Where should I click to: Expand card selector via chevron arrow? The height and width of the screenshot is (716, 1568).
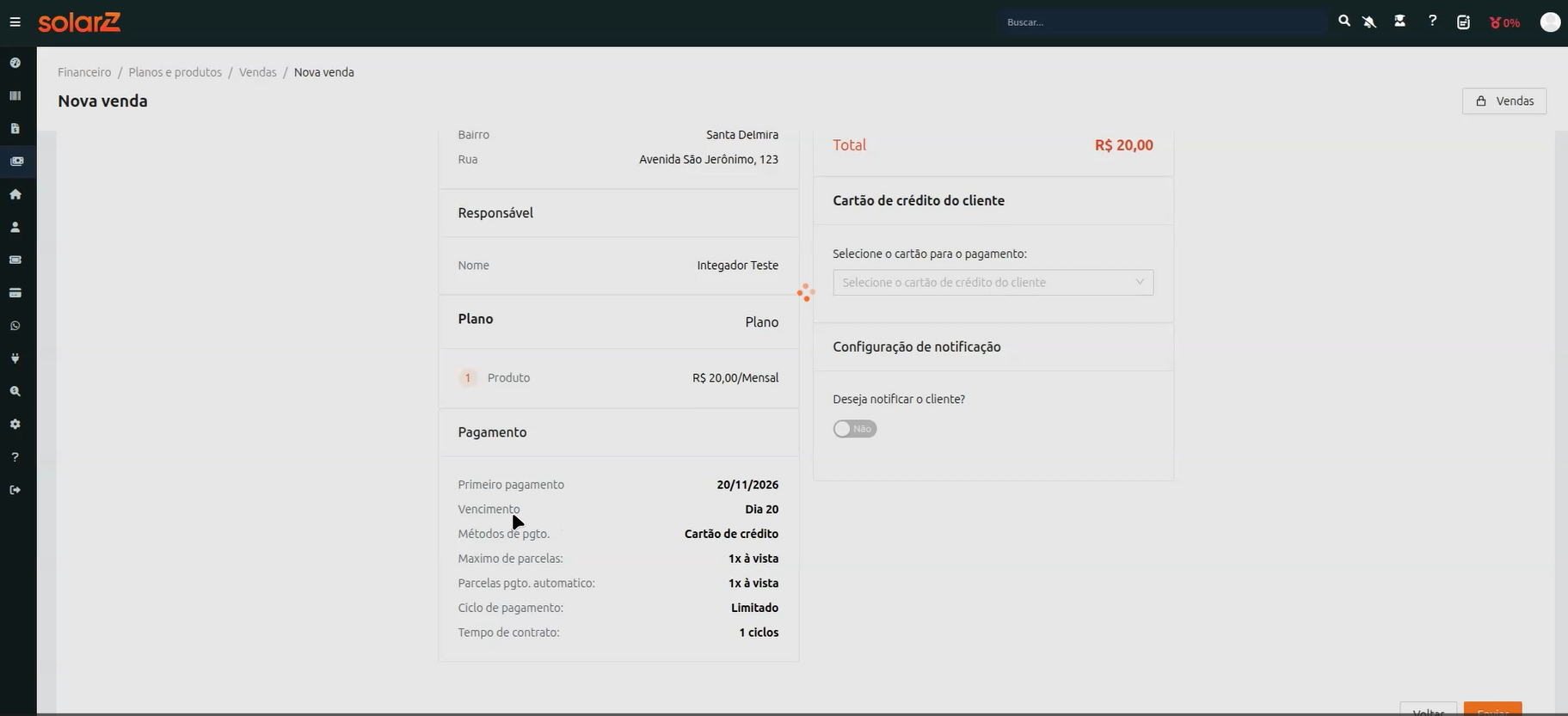pos(1140,282)
